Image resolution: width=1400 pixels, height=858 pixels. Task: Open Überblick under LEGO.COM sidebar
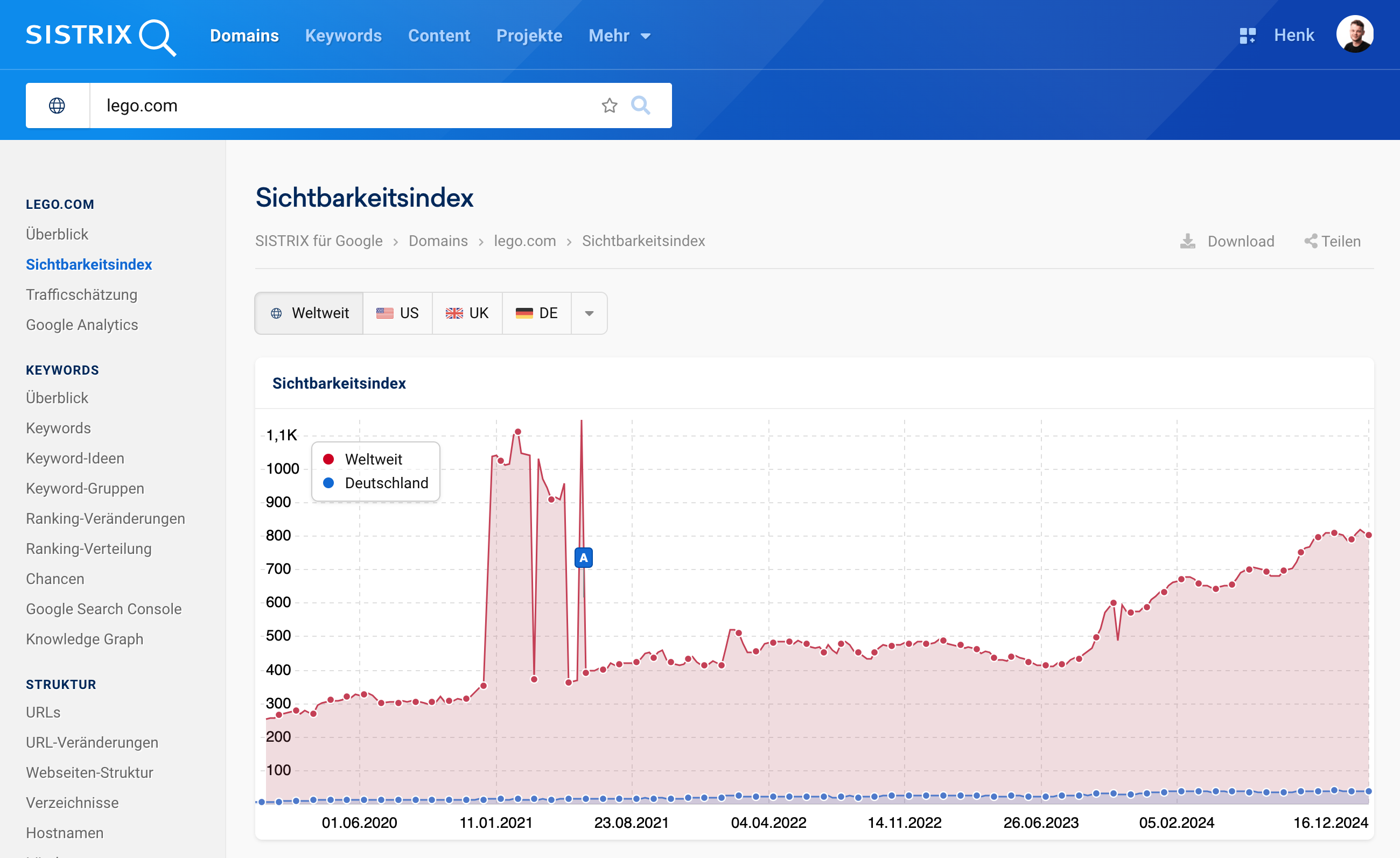[57, 235]
